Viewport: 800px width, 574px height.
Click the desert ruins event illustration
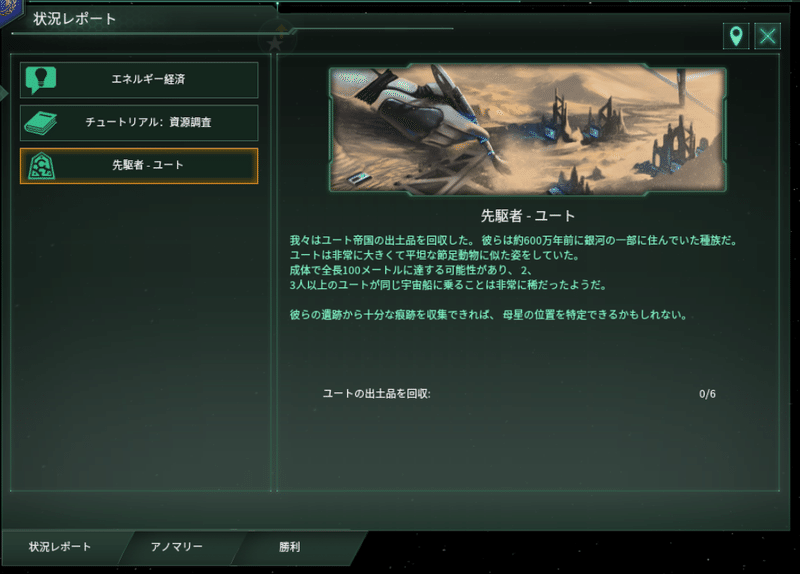528,130
